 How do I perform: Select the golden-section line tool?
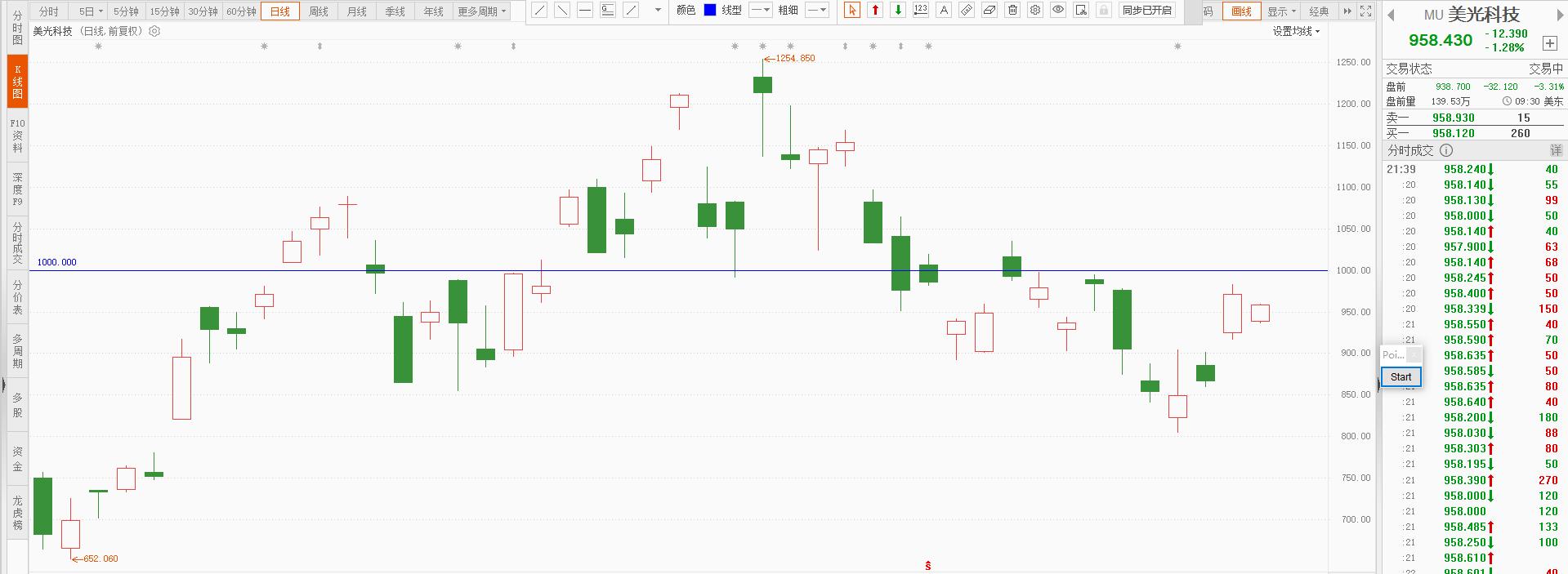coord(608,10)
